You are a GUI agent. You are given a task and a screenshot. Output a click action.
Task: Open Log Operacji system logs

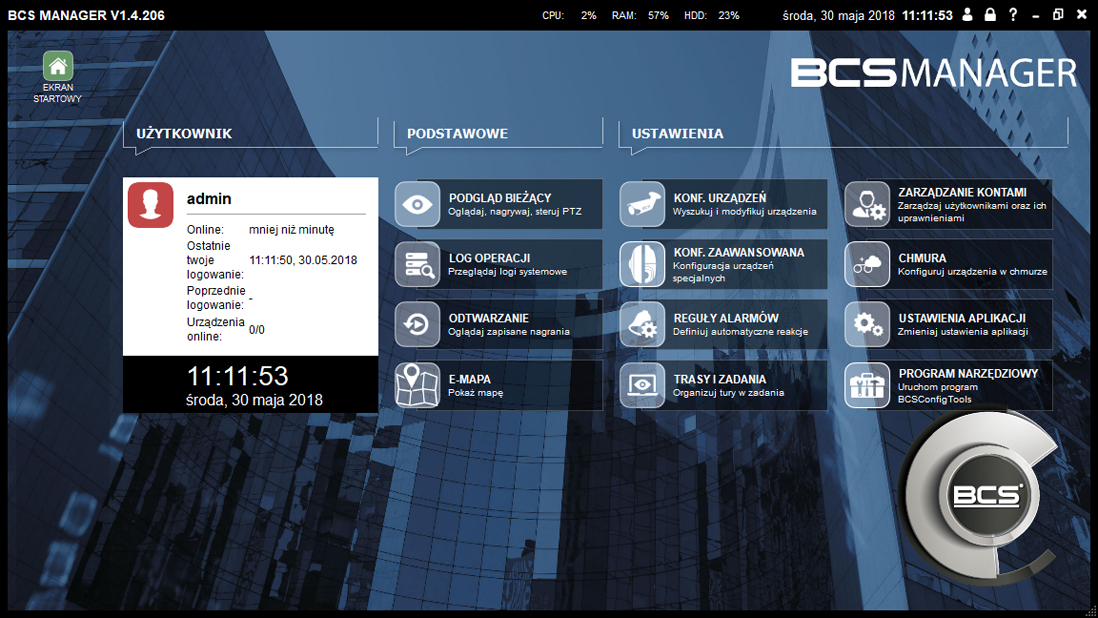(498, 265)
